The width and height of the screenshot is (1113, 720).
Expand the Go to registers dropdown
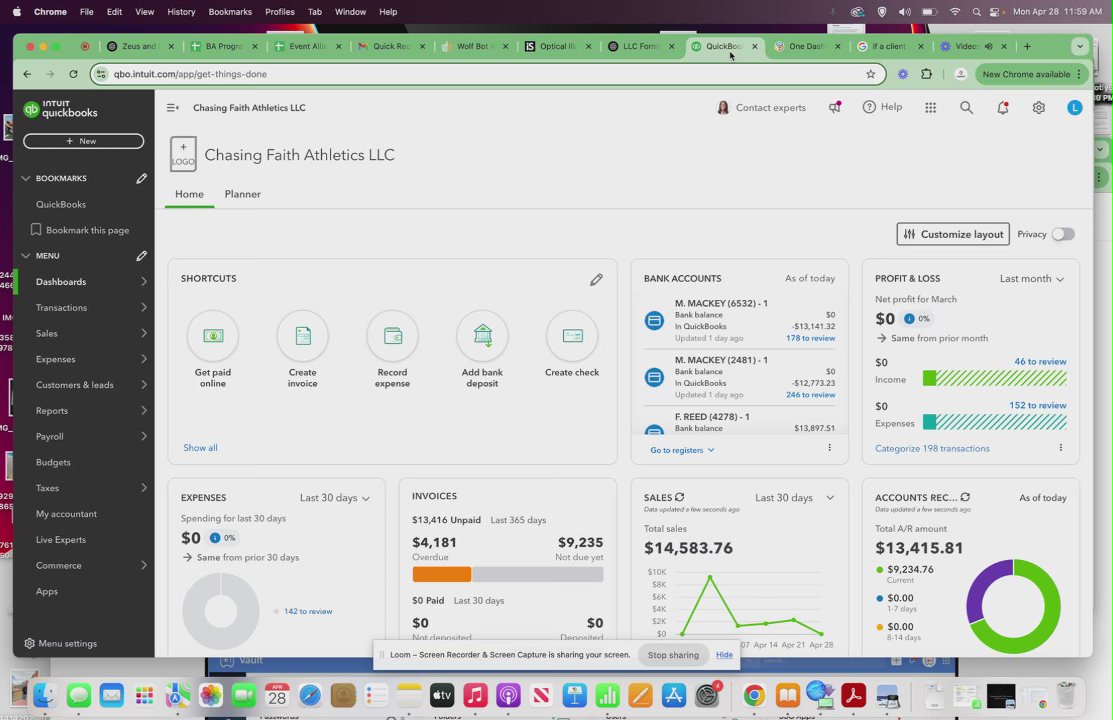click(x=682, y=450)
